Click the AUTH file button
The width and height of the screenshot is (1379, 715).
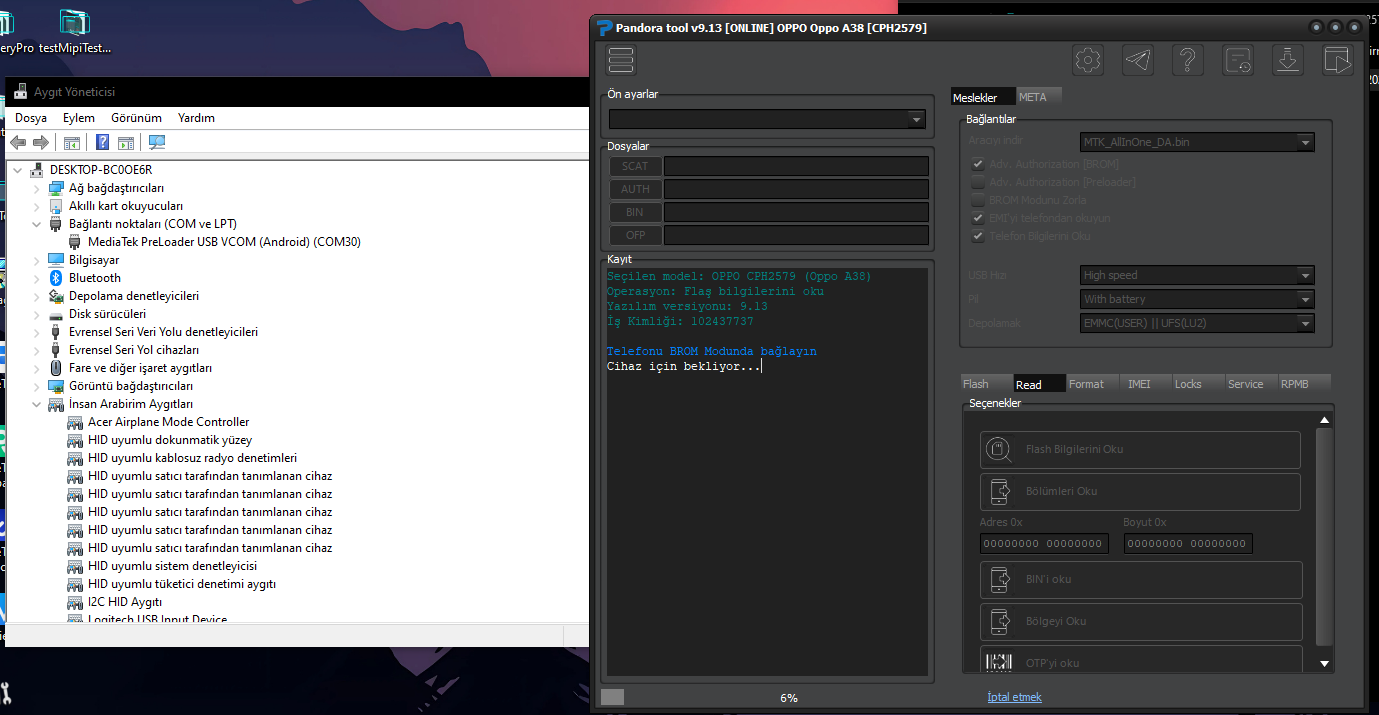click(634, 189)
